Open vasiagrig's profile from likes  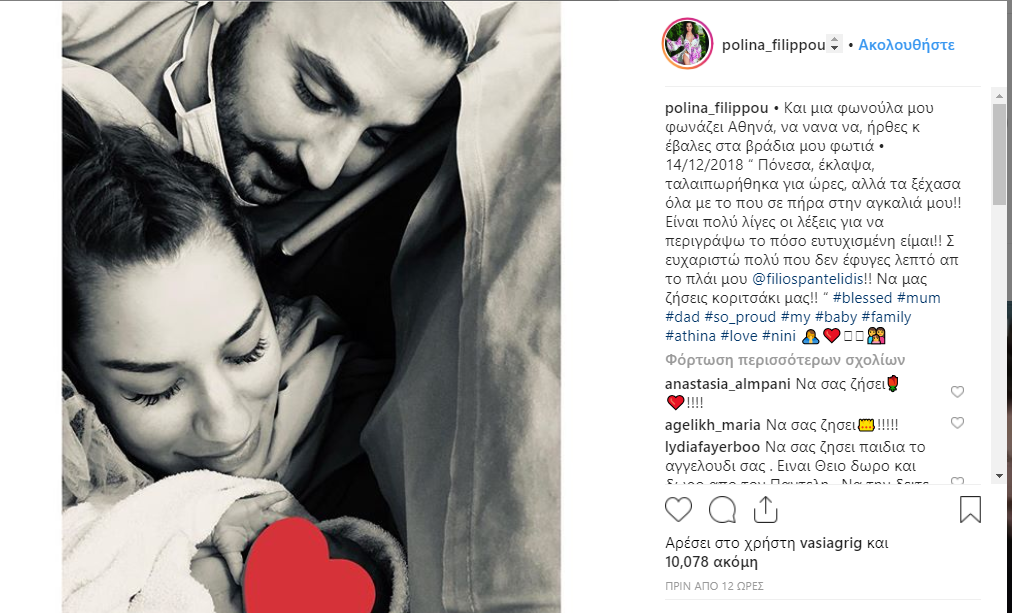[831, 543]
